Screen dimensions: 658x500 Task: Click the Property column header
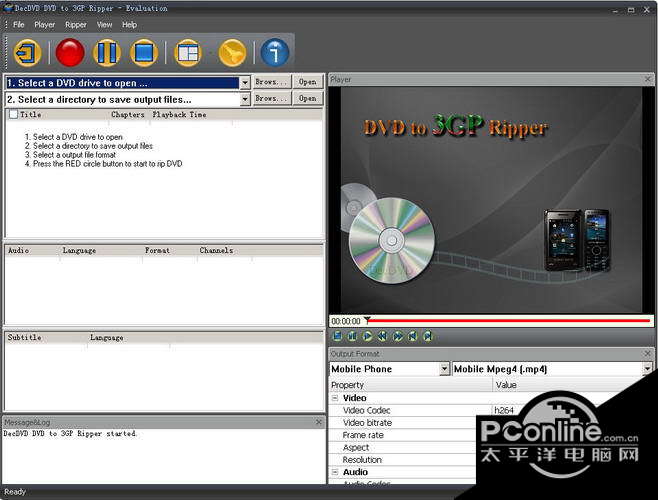pos(411,385)
